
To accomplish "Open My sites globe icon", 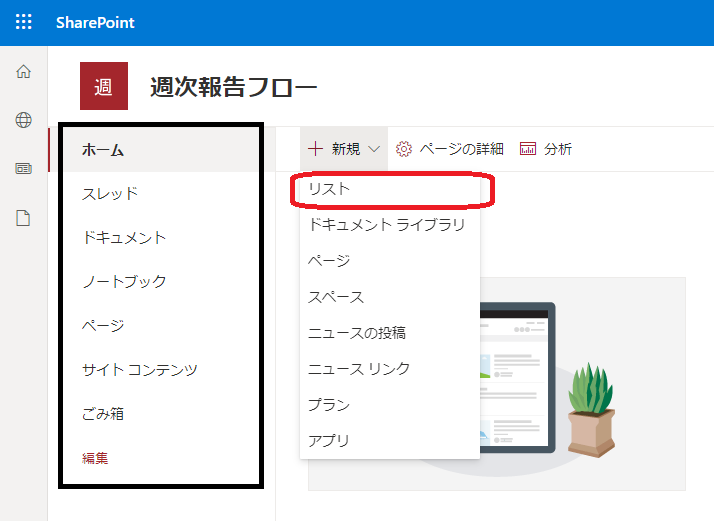I will [x=23, y=120].
